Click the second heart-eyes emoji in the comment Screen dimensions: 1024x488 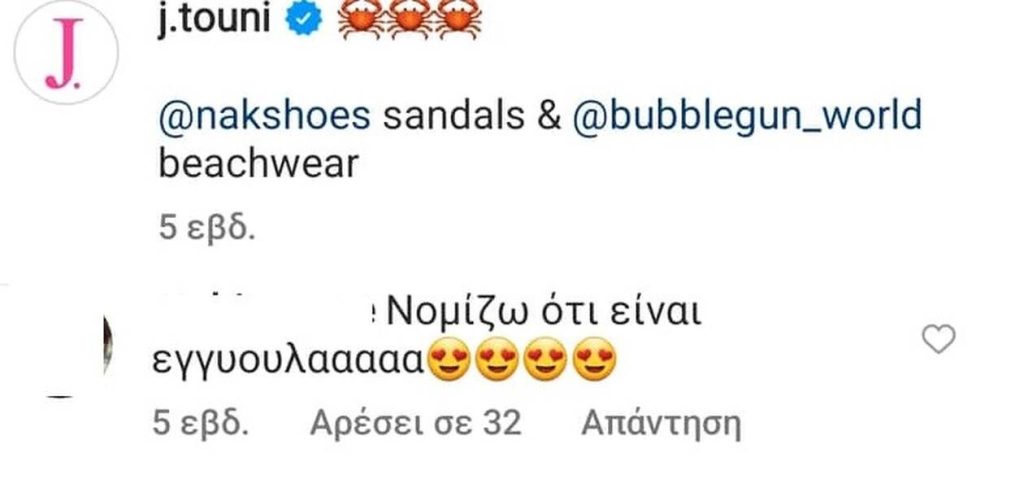(498, 359)
